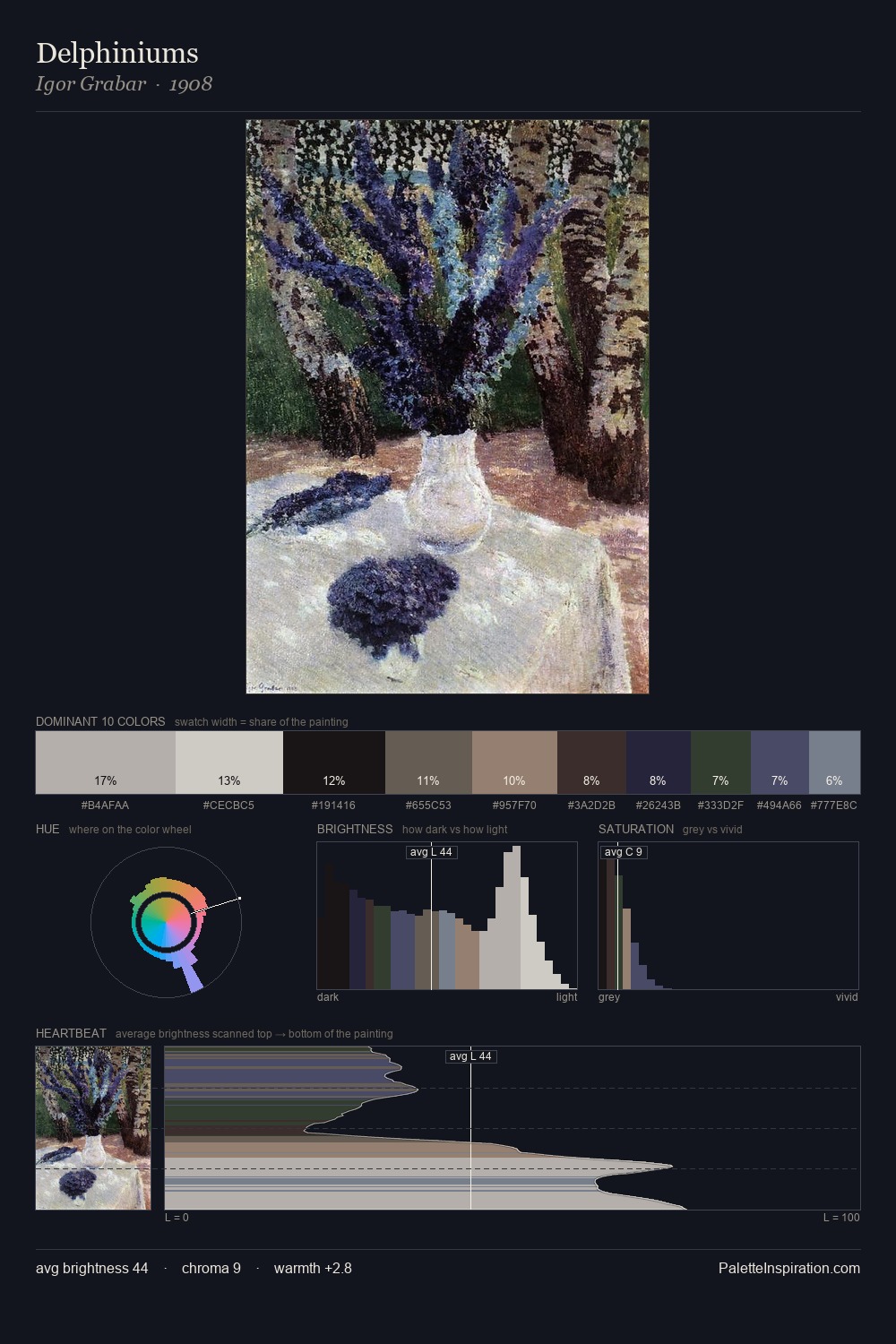The image size is (896, 1344).
Task: Click the 'avg L 44' brightness histogram label
Action: (x=432, y=852)
